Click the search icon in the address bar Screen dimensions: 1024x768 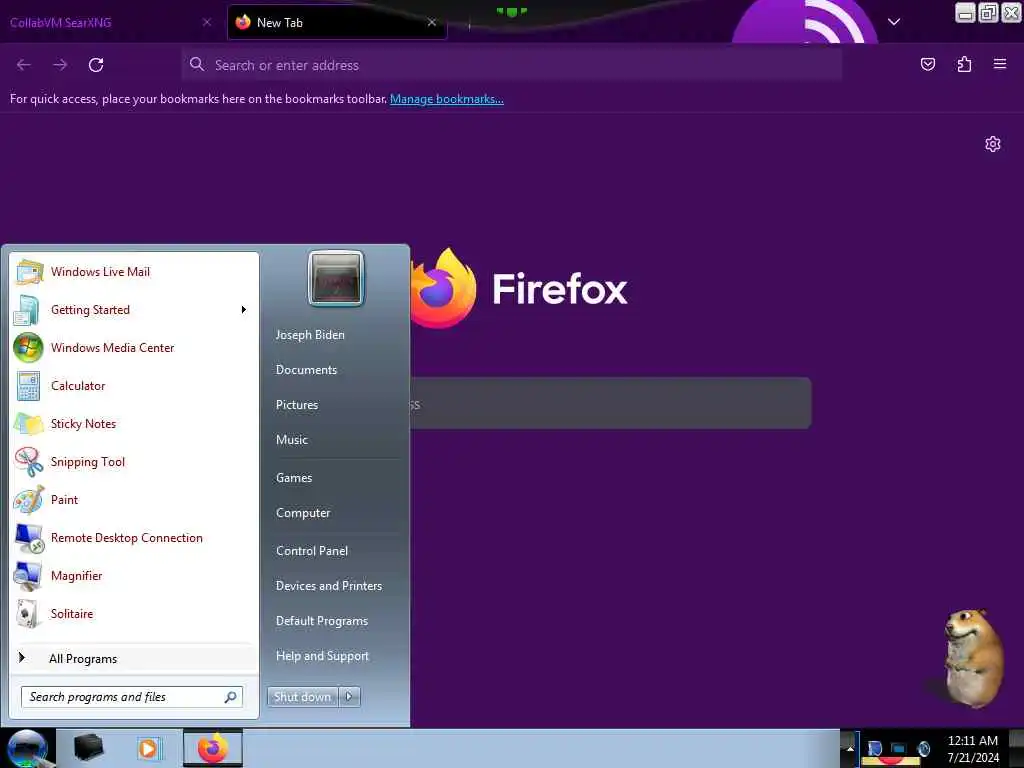[197, 64]
